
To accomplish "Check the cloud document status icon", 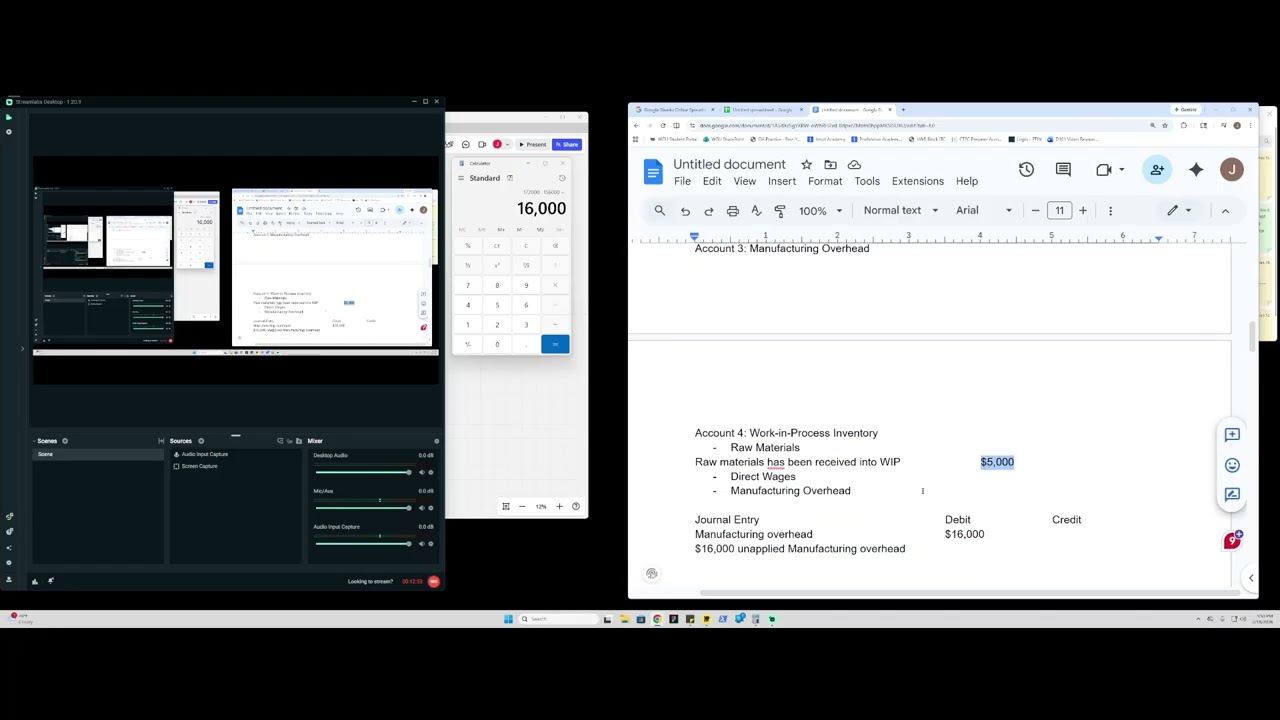I will [x=854, y=164].
